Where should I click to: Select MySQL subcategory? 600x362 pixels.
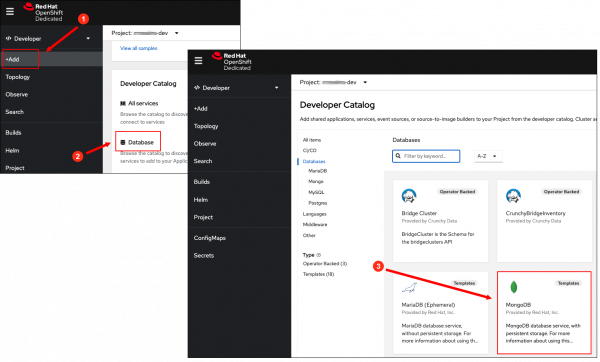tap(316, 192)
